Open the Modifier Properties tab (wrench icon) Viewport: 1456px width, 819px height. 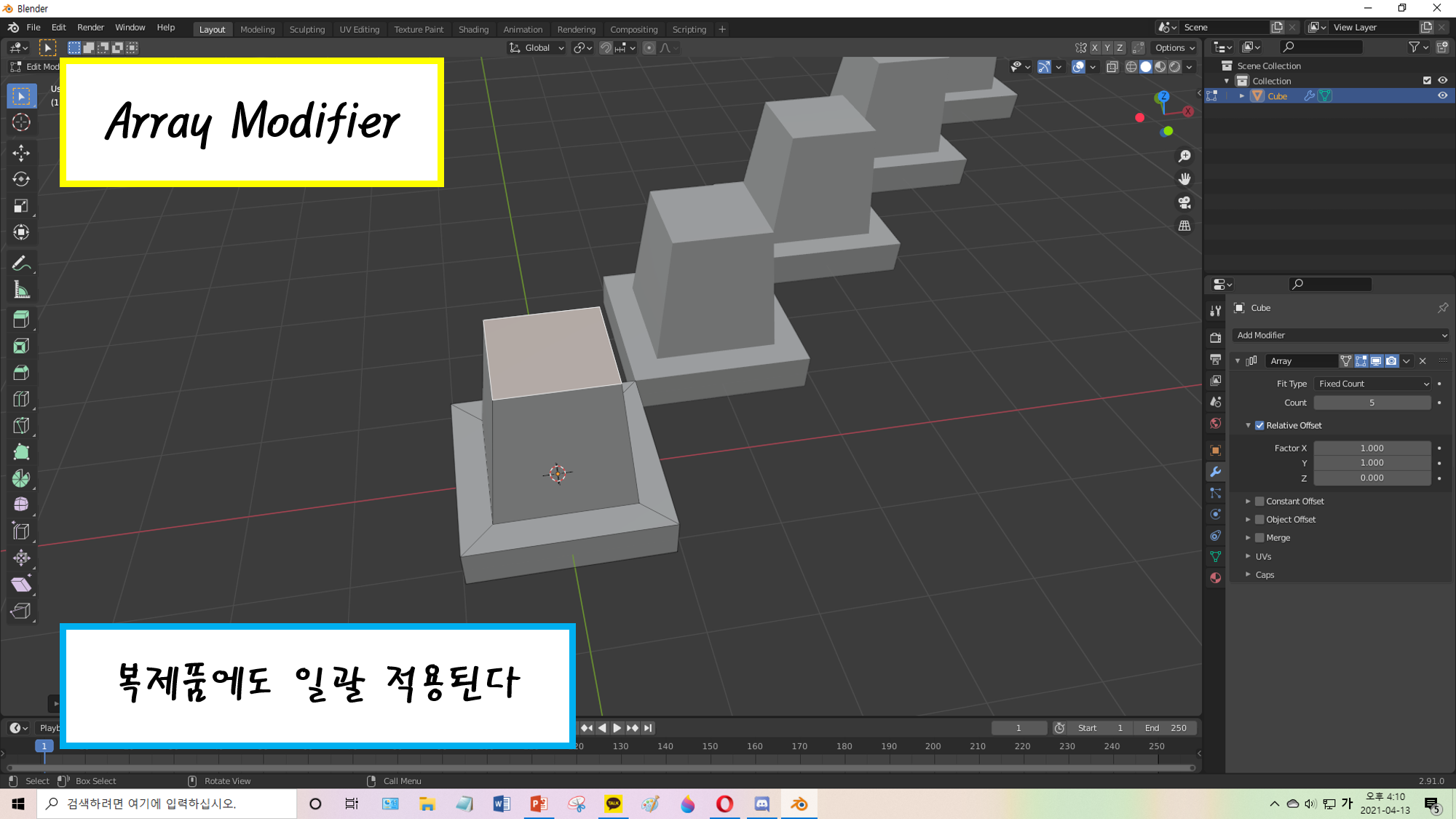click(1215, 472)
